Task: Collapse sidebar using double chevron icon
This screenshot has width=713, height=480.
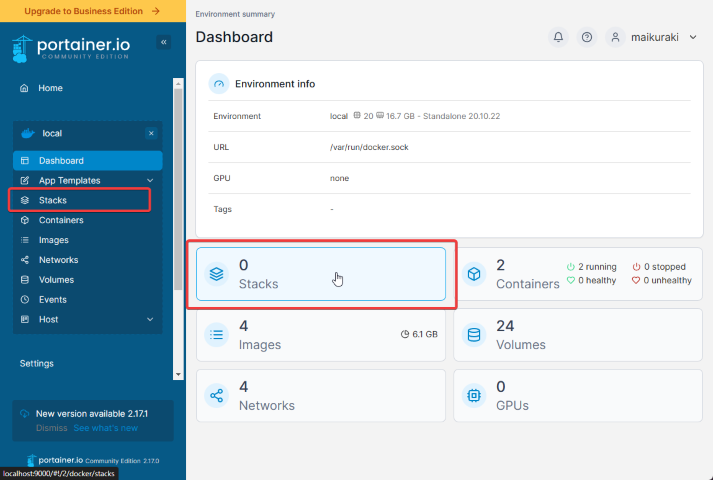Action: click(164, 42)
